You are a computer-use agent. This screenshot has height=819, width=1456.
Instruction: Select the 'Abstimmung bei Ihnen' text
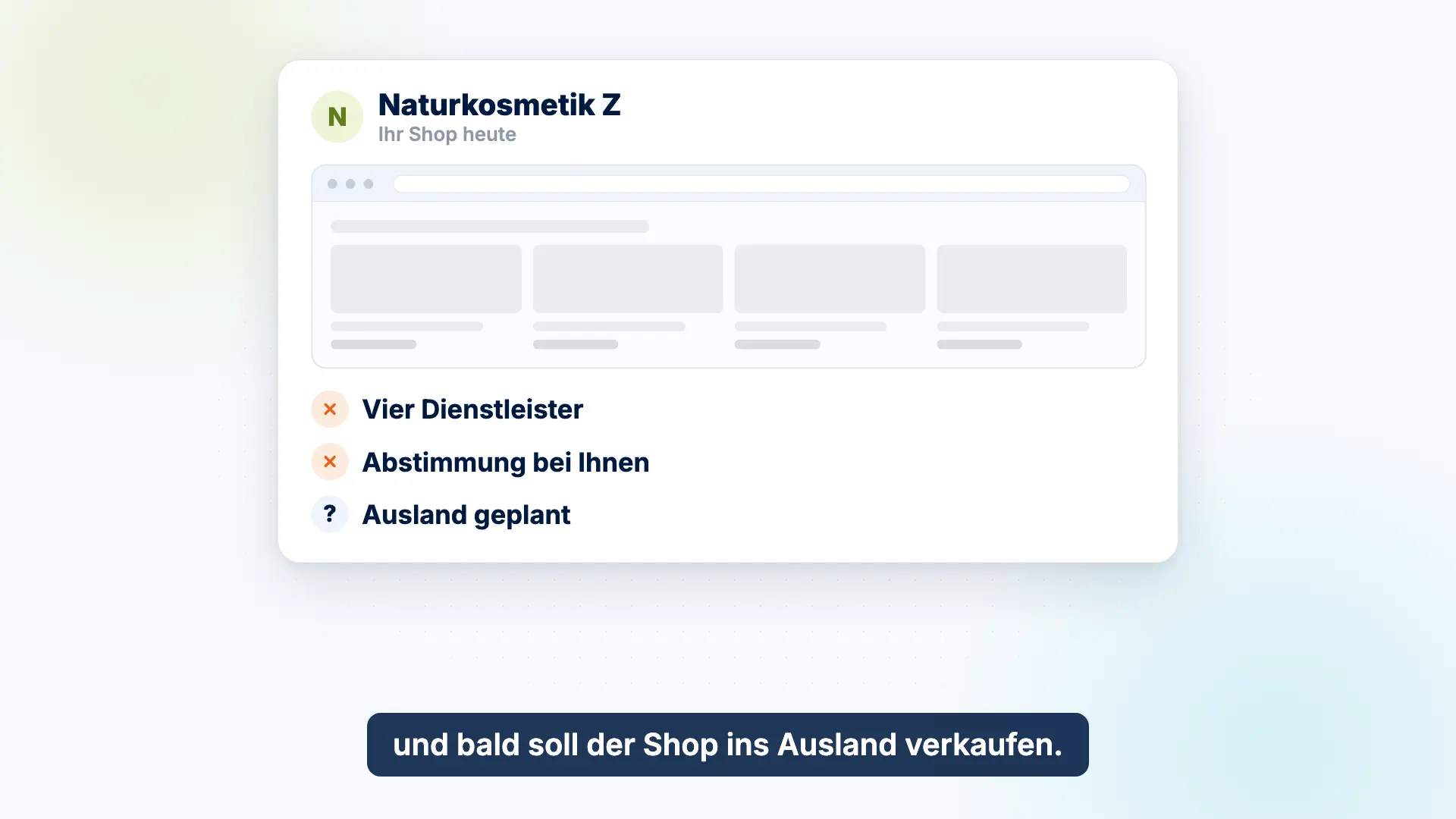point(506,463)
